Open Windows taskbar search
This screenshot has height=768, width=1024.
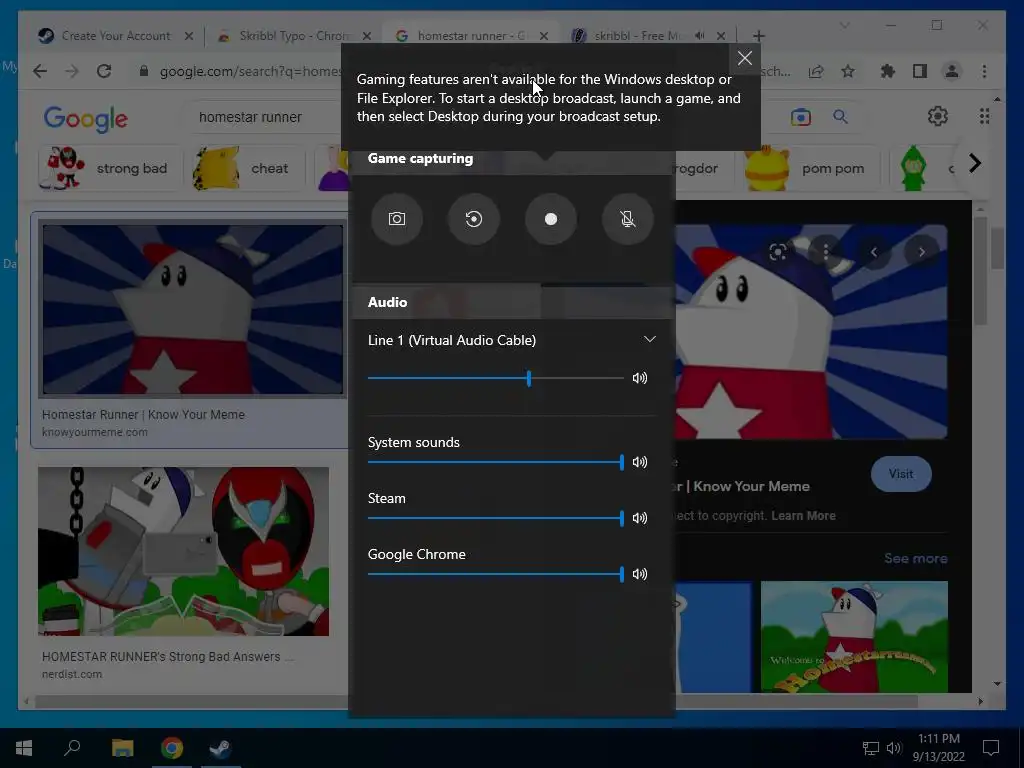point(72,748)
